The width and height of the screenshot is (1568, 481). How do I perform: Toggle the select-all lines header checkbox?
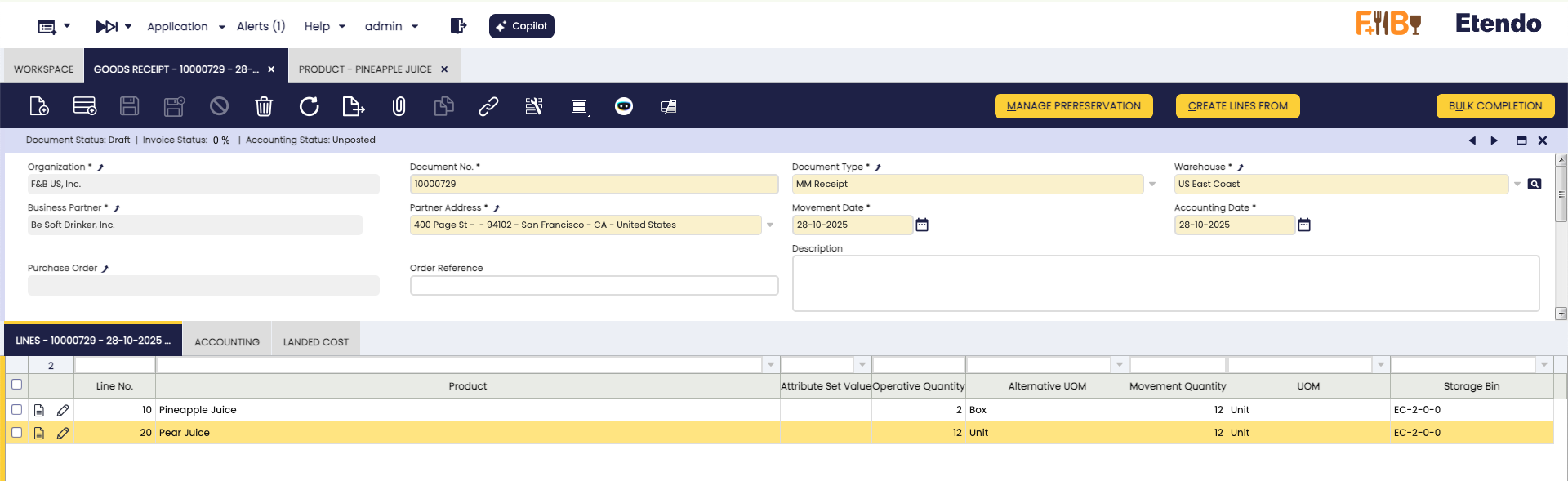pos(16,385)
